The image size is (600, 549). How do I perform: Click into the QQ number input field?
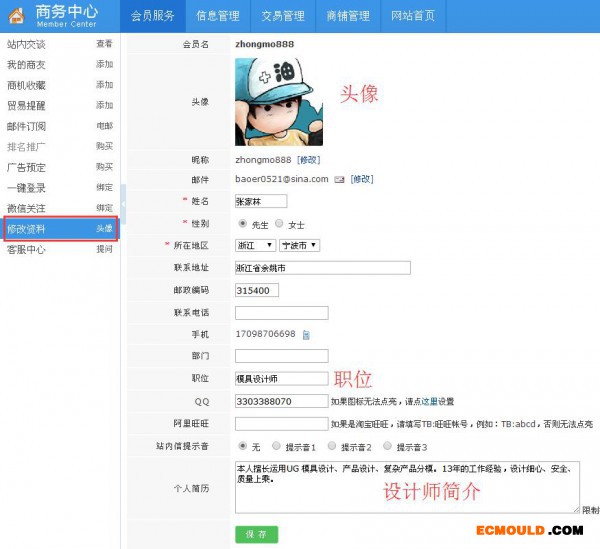coord(281,401)
